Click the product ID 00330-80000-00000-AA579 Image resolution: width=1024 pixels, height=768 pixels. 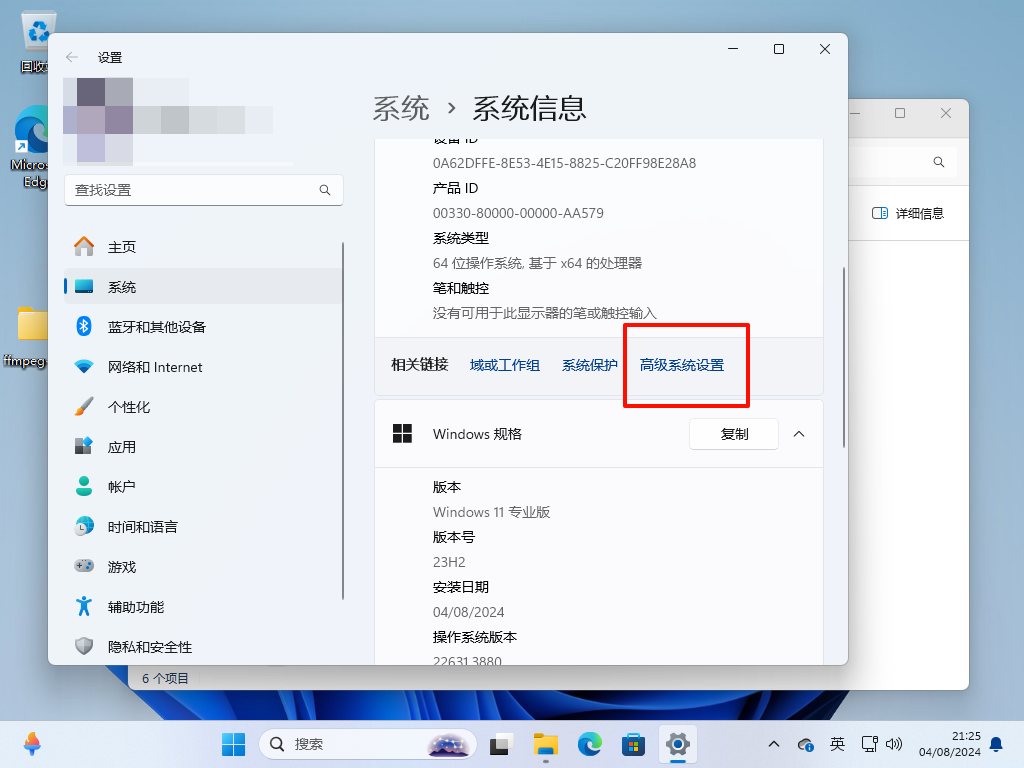(x=518, y=213)
